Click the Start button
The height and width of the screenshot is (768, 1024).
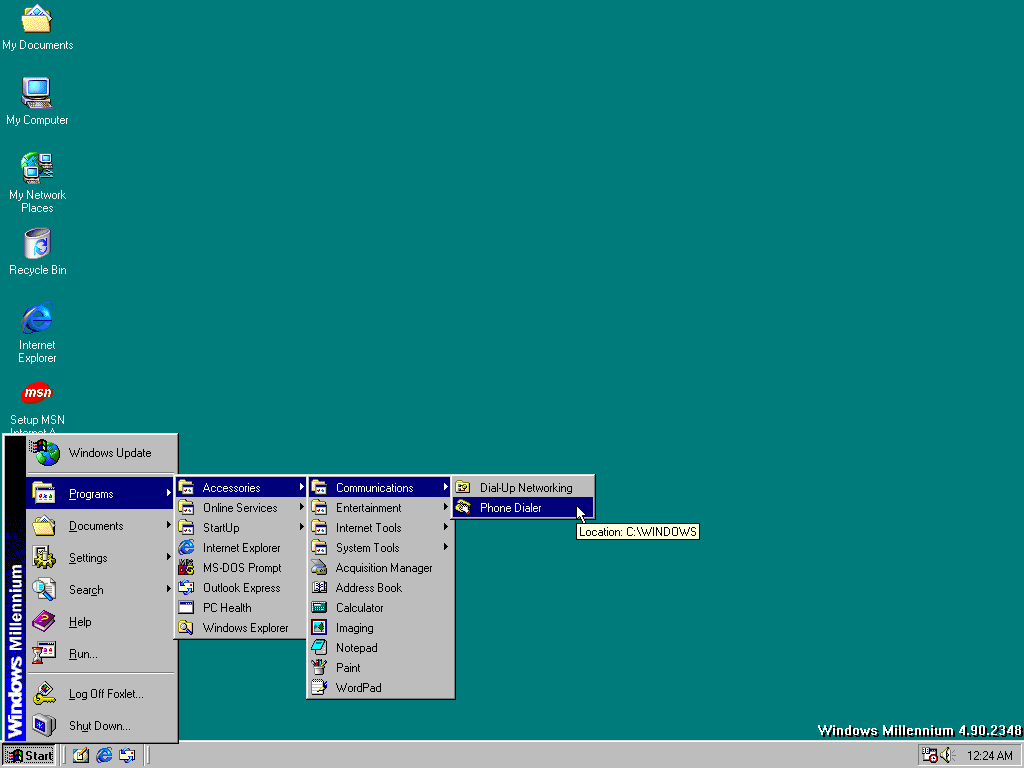(x=29, y=755)
